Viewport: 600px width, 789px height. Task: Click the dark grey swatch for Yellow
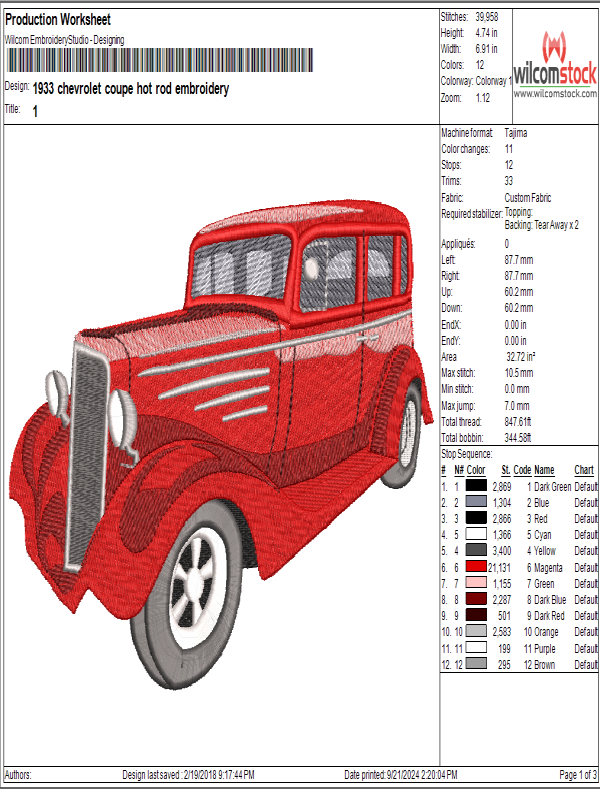(x=476, y=550)
